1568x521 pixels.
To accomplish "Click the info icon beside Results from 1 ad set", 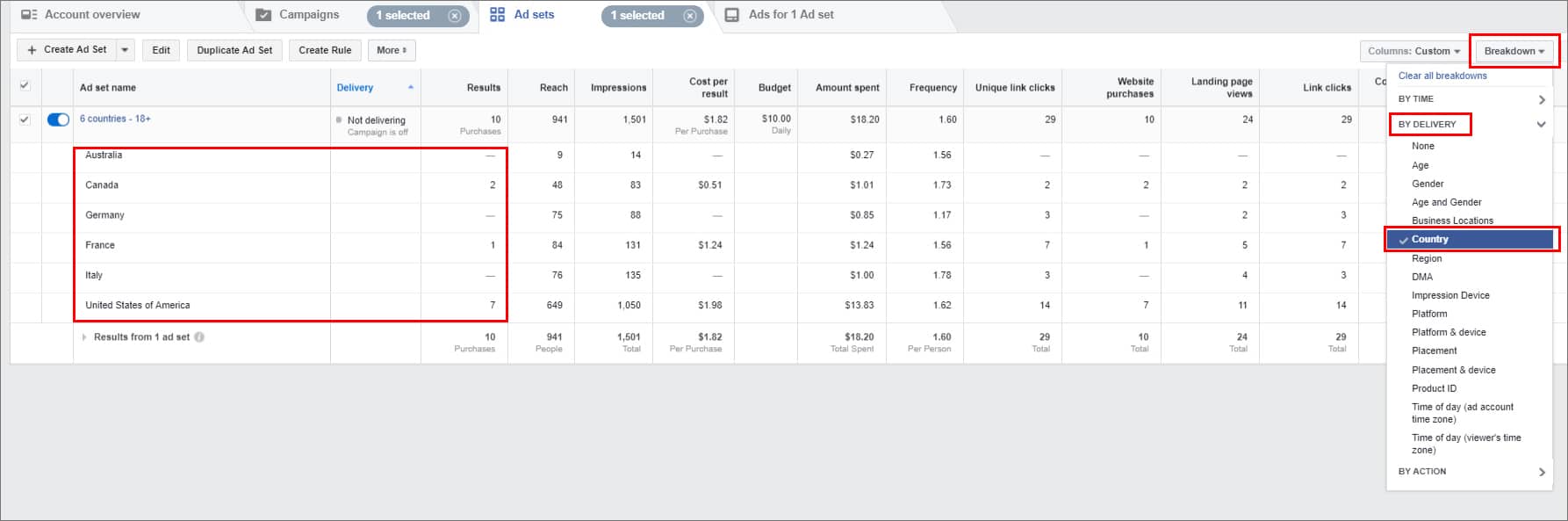I will pyautogui.click(x=199, y=337).
